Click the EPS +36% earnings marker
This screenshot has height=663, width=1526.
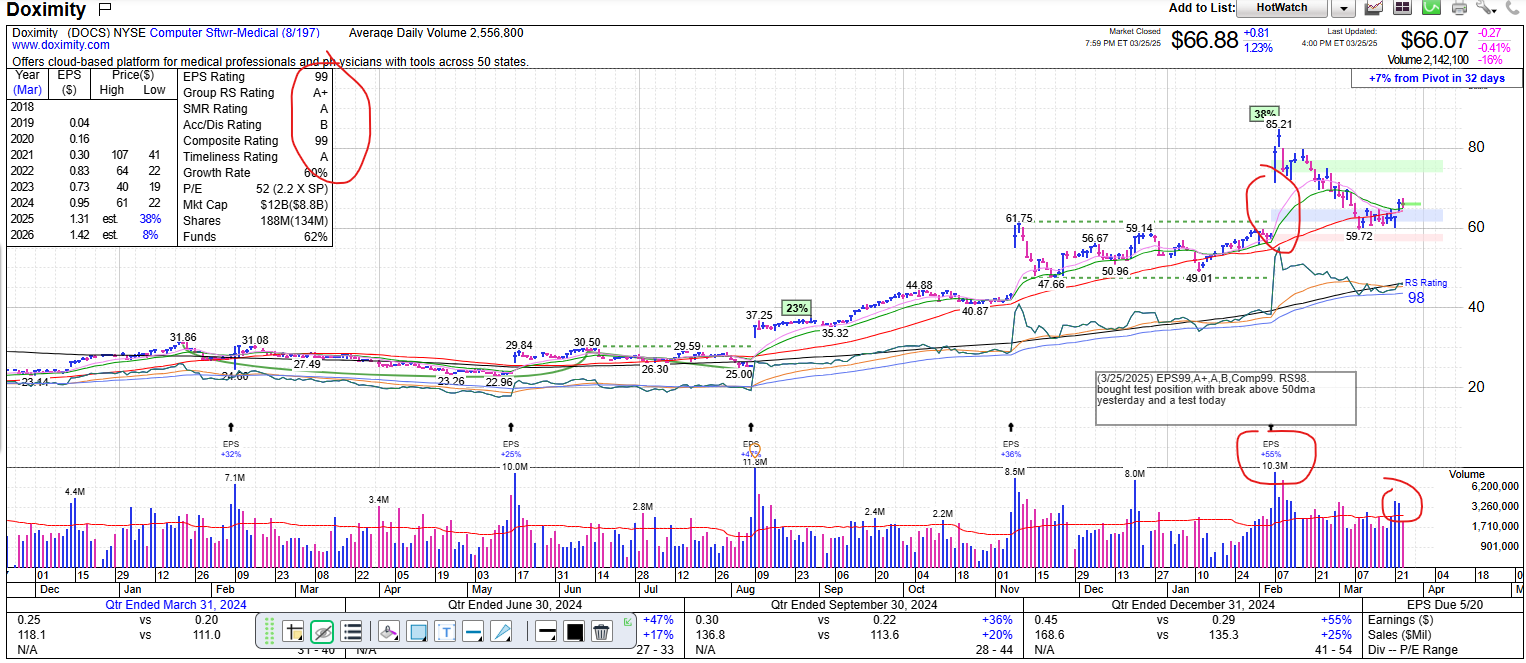(x=1011, y=447)
